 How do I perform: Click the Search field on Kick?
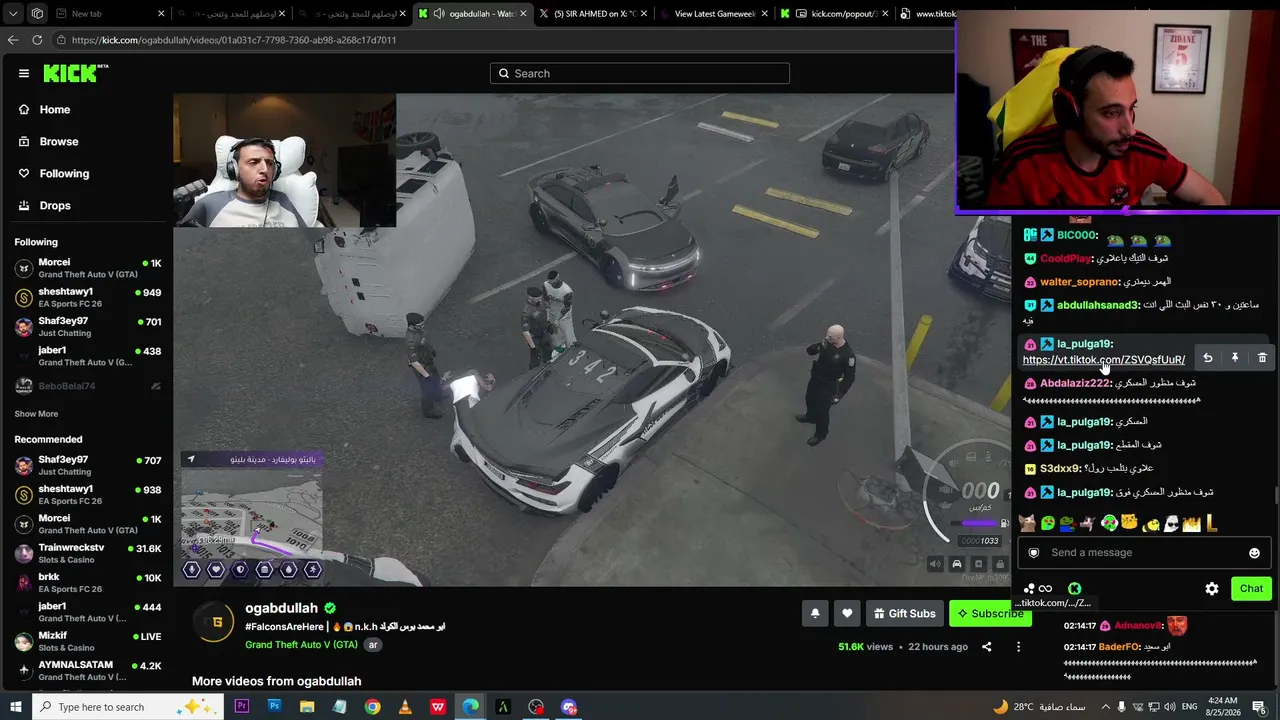click(640, 73)
